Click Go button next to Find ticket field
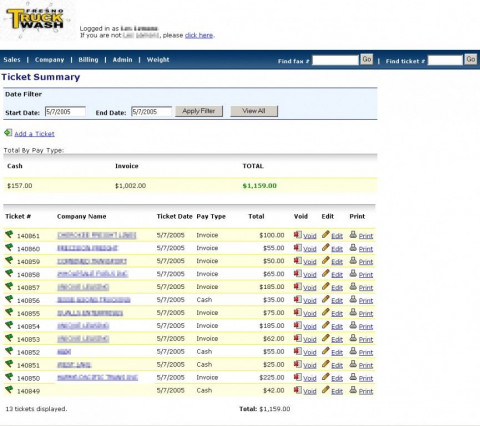The image size is (480, 426). coord(471,59)
